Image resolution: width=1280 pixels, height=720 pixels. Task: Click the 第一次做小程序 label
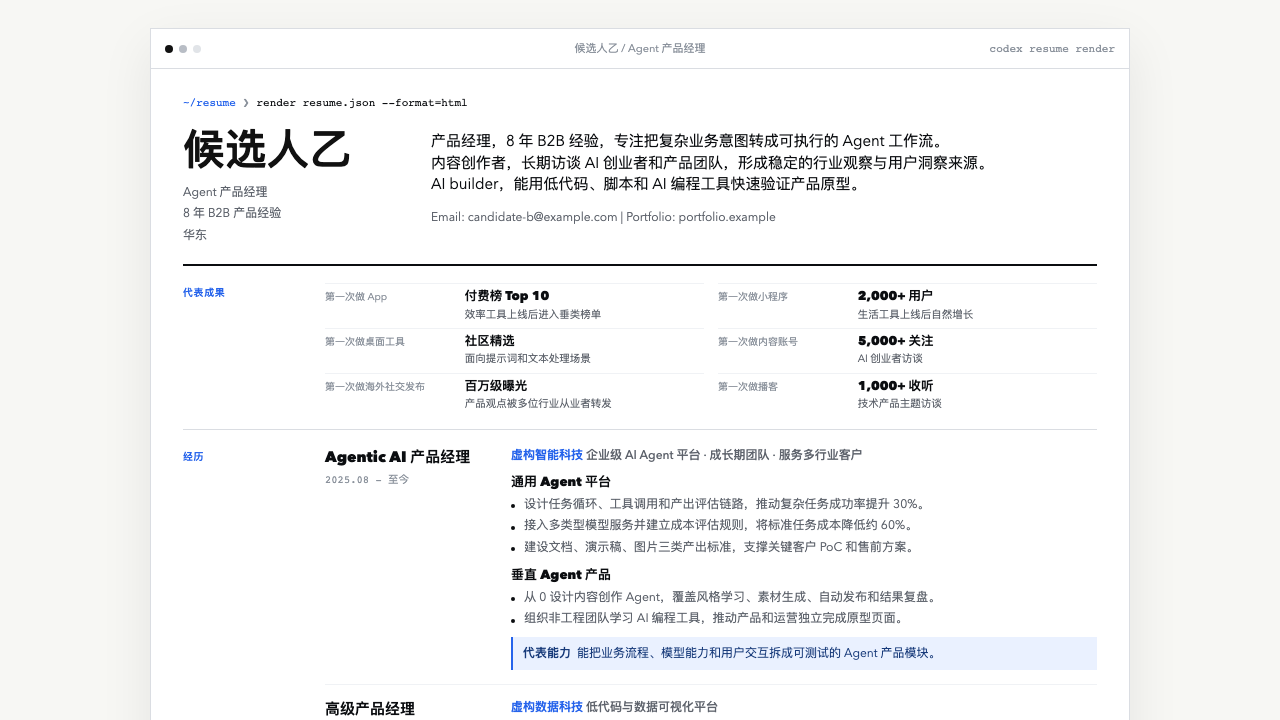click(753, 297)
